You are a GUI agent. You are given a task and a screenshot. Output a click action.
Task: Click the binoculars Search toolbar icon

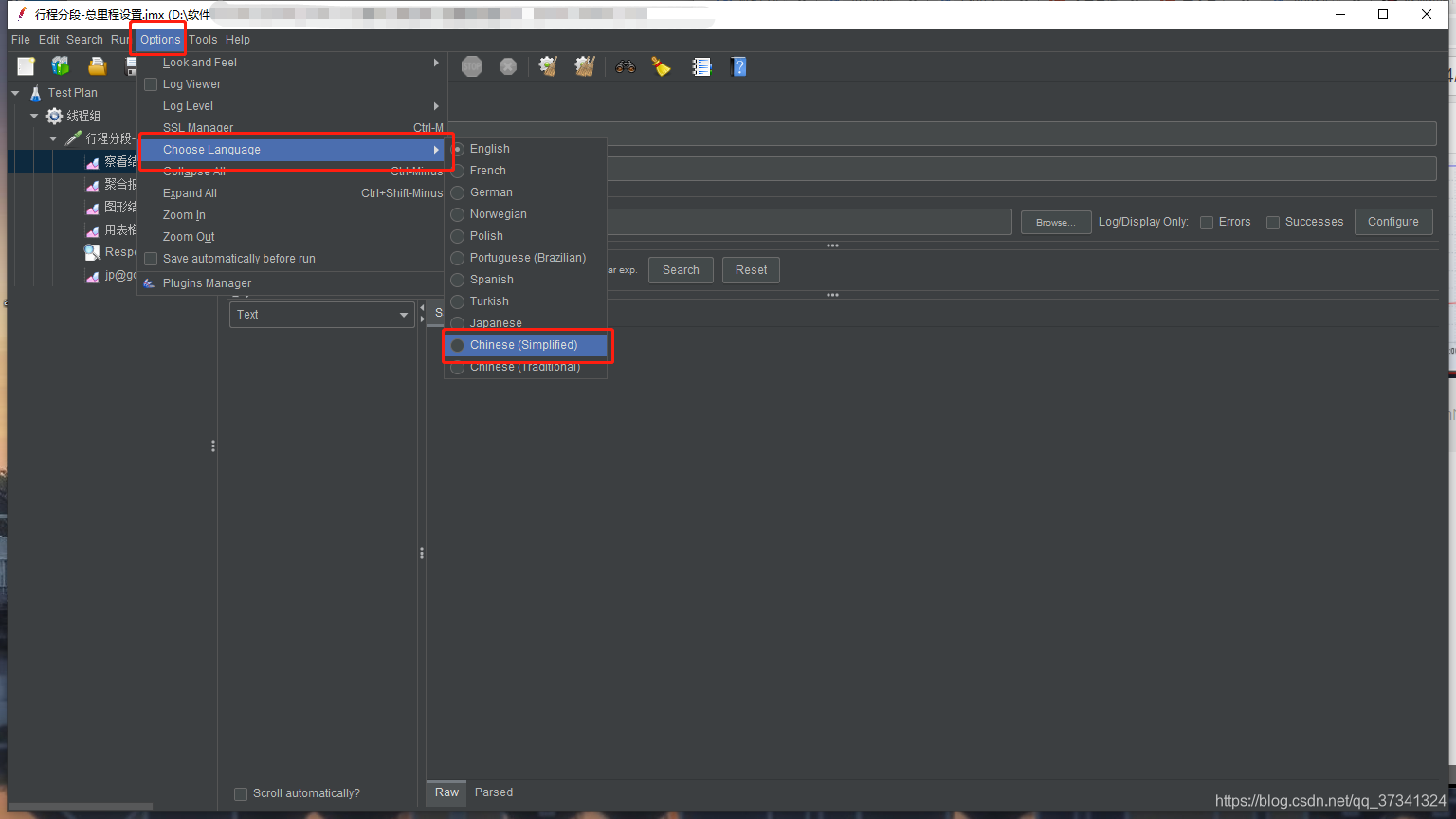coord(625,66)
